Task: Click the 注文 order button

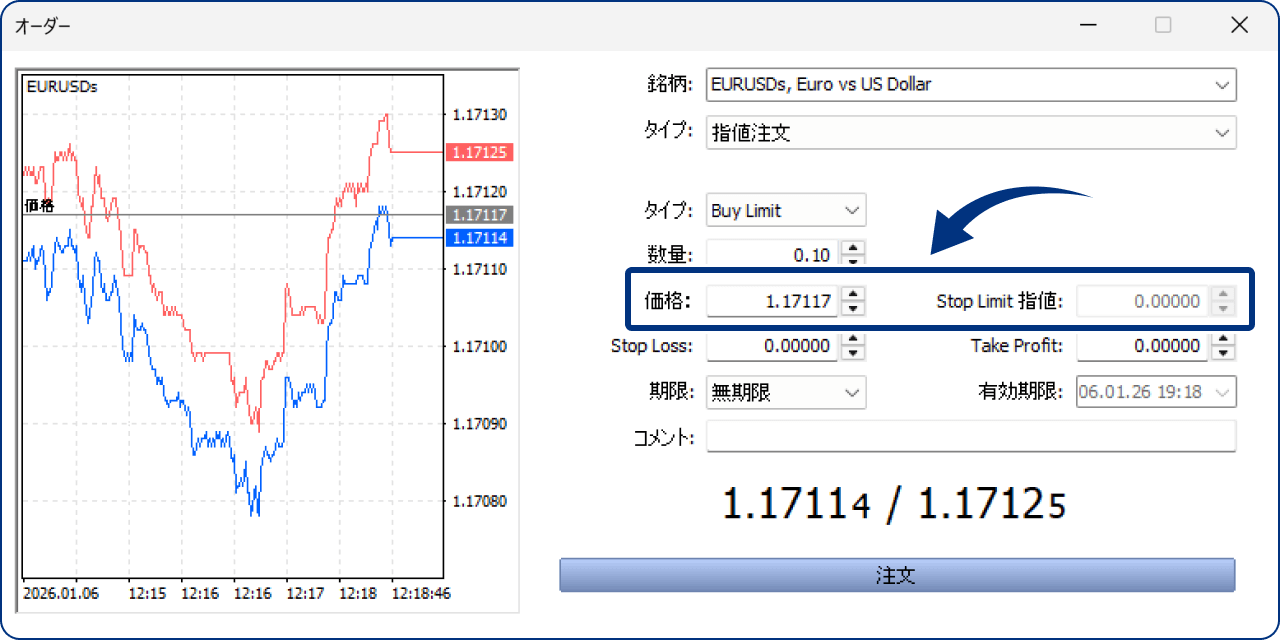Action: coord(897,576)
